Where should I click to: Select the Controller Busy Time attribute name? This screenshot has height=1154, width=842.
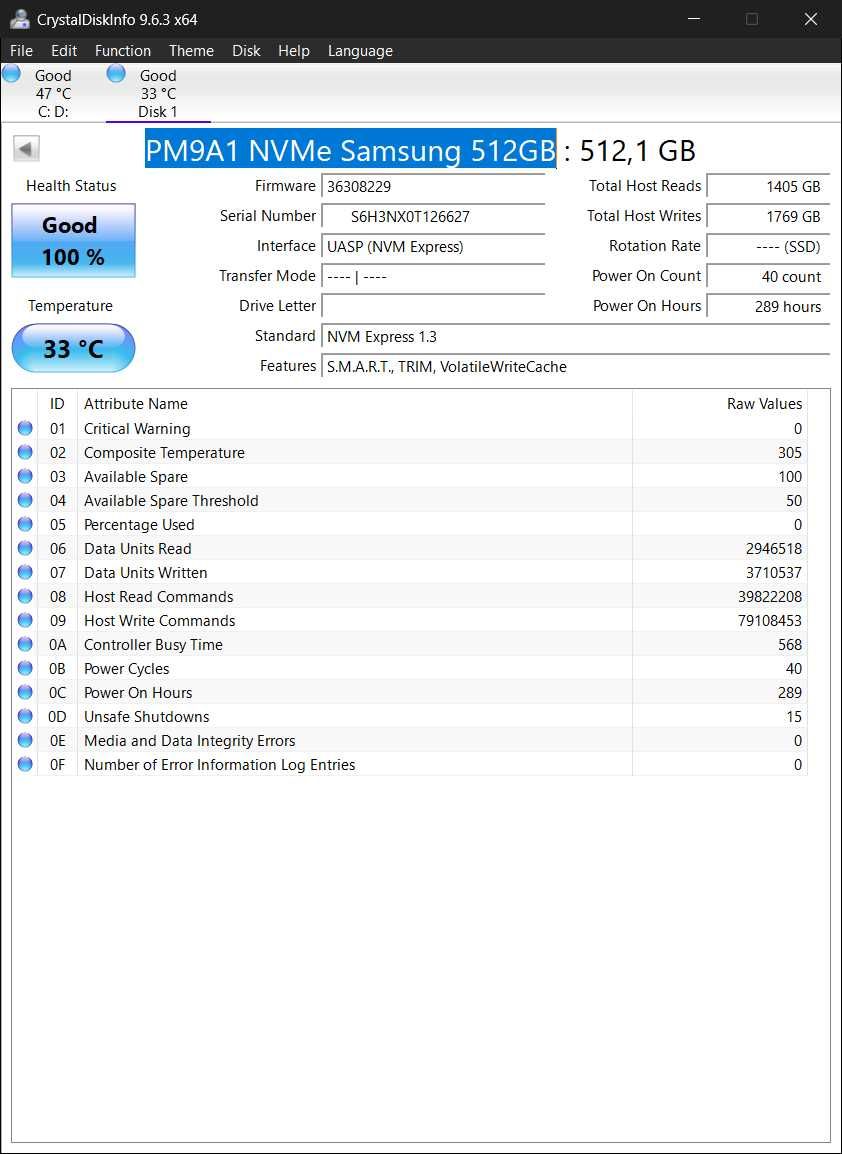153,645
